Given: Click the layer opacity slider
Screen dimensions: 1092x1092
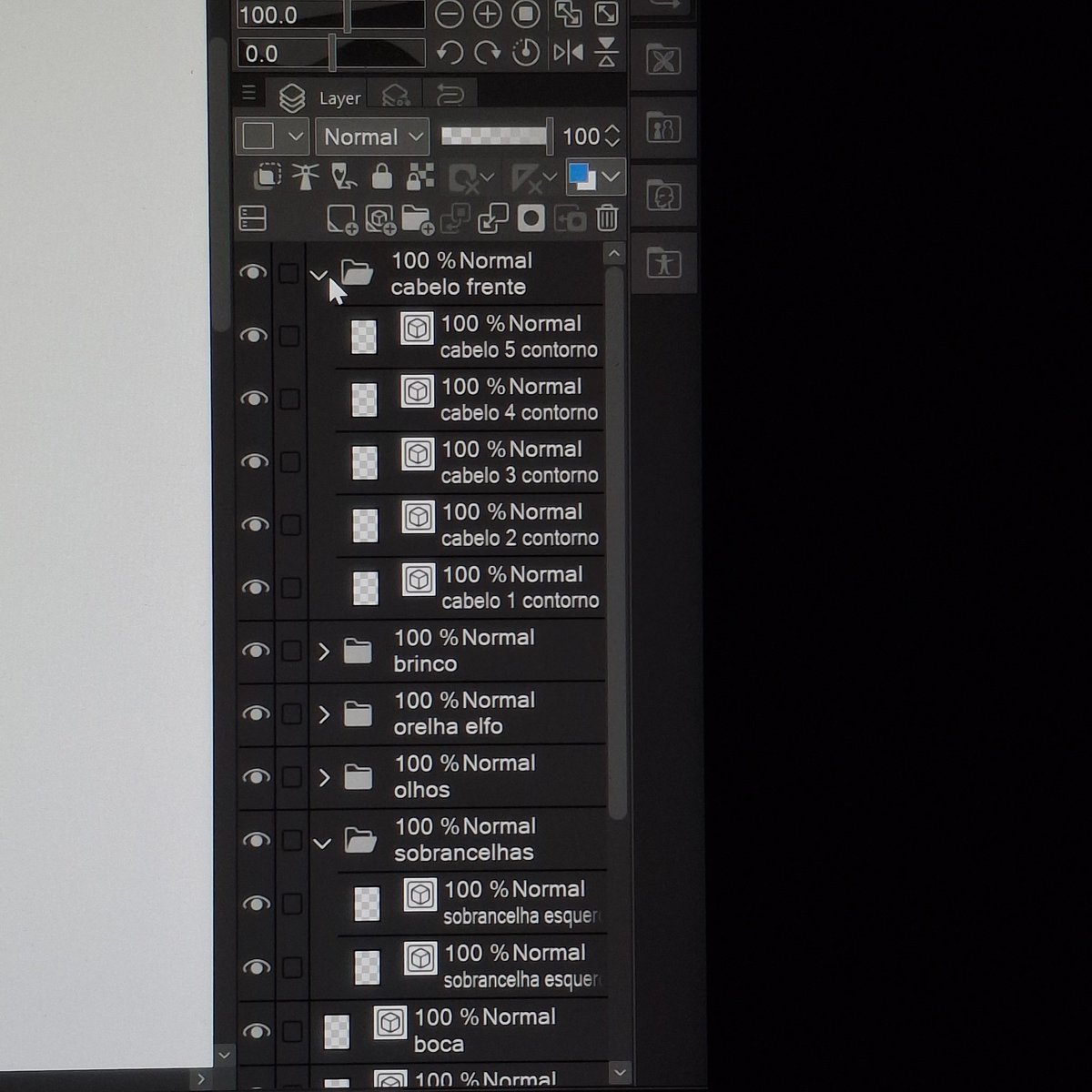Looking at the screenshot, I should (496, 136).
